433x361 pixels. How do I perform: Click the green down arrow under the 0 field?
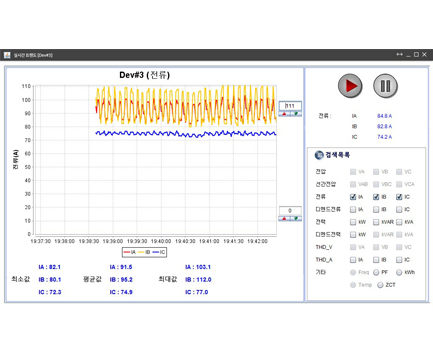(x=296, y=219)
